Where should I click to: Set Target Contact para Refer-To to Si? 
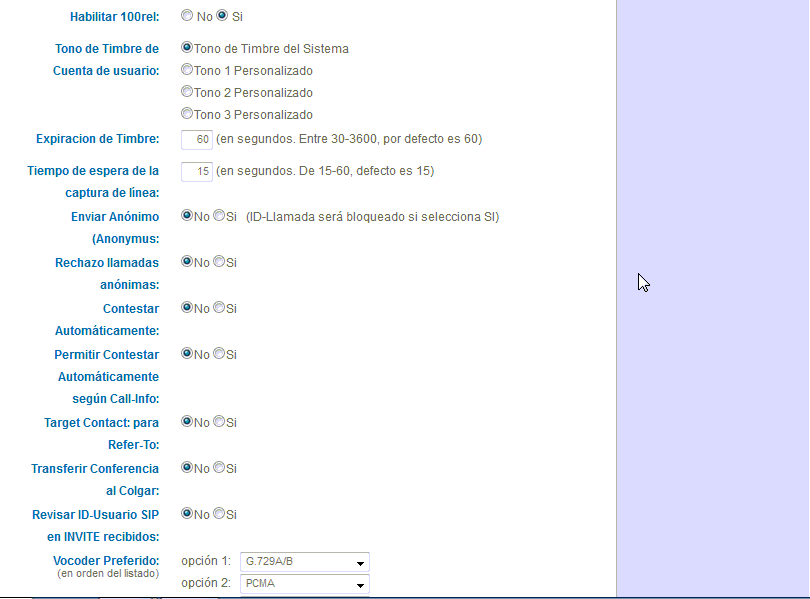point(219,422)
